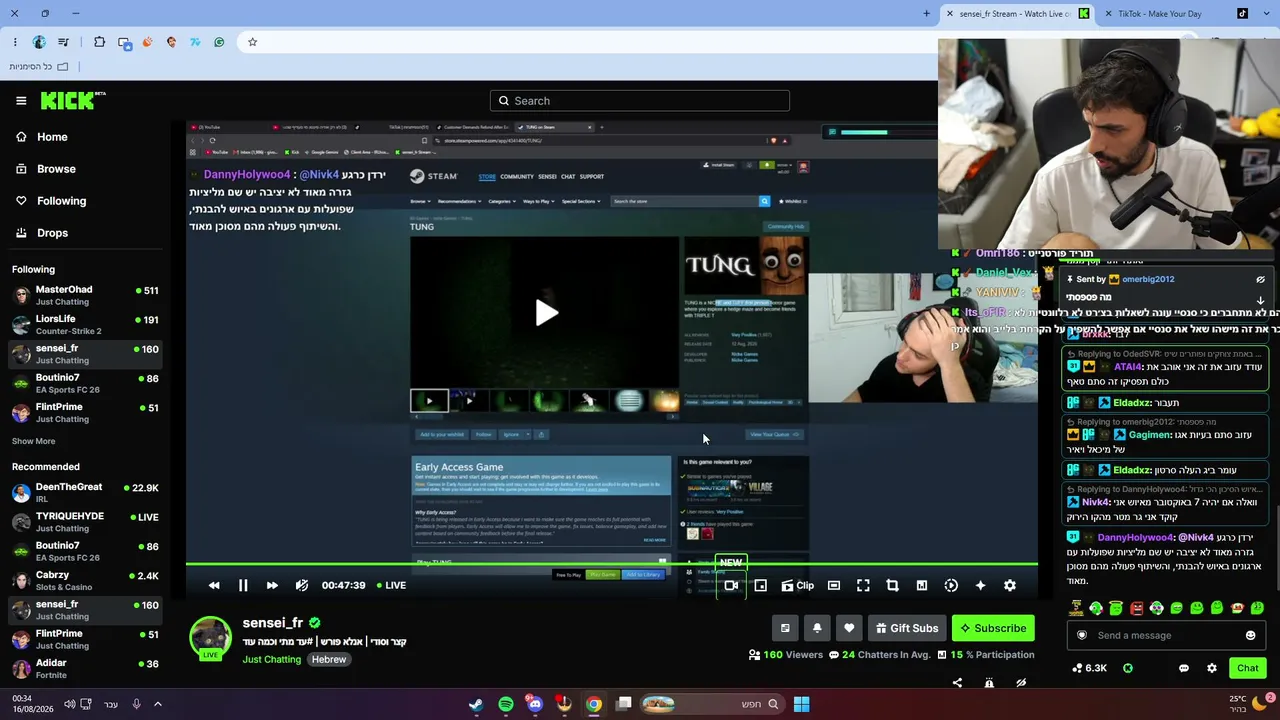
Task: Click the omerbig2012 pinned sender name
Action: (1148, 280)
